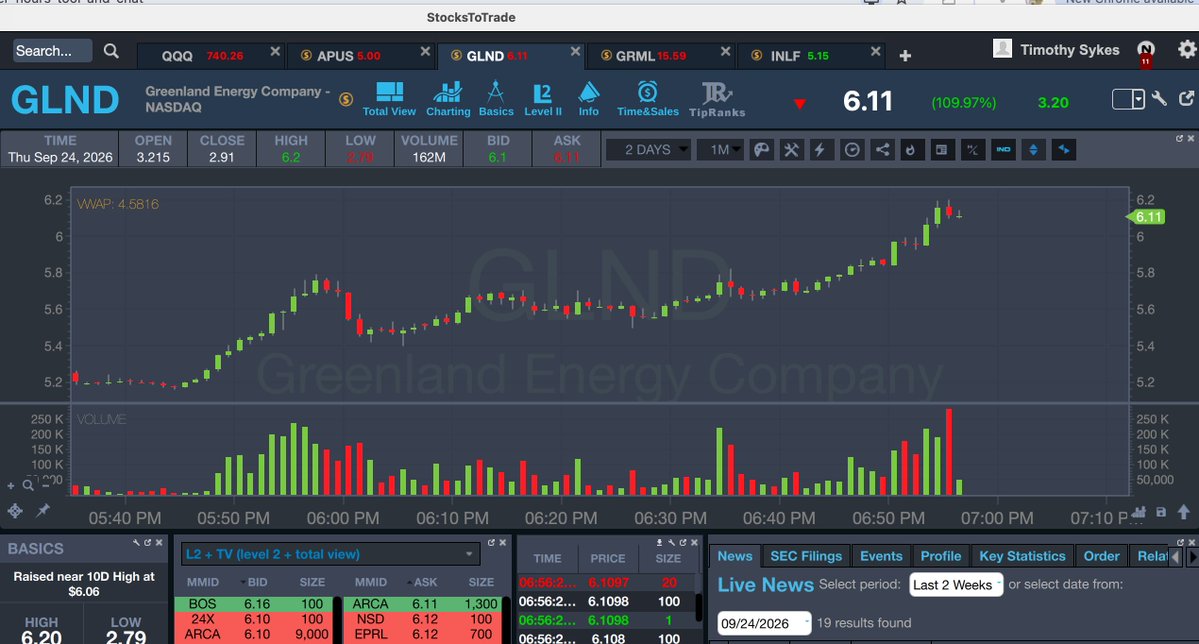Open the L2 + TV view dropdown
This screenshot has height=644, width=1199.
330,555
